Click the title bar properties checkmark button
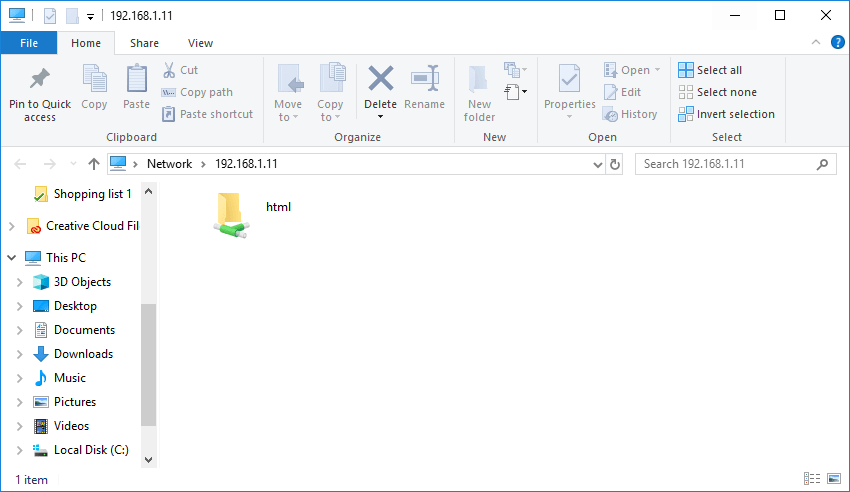 pyautogui.click(x=50, y=16)
